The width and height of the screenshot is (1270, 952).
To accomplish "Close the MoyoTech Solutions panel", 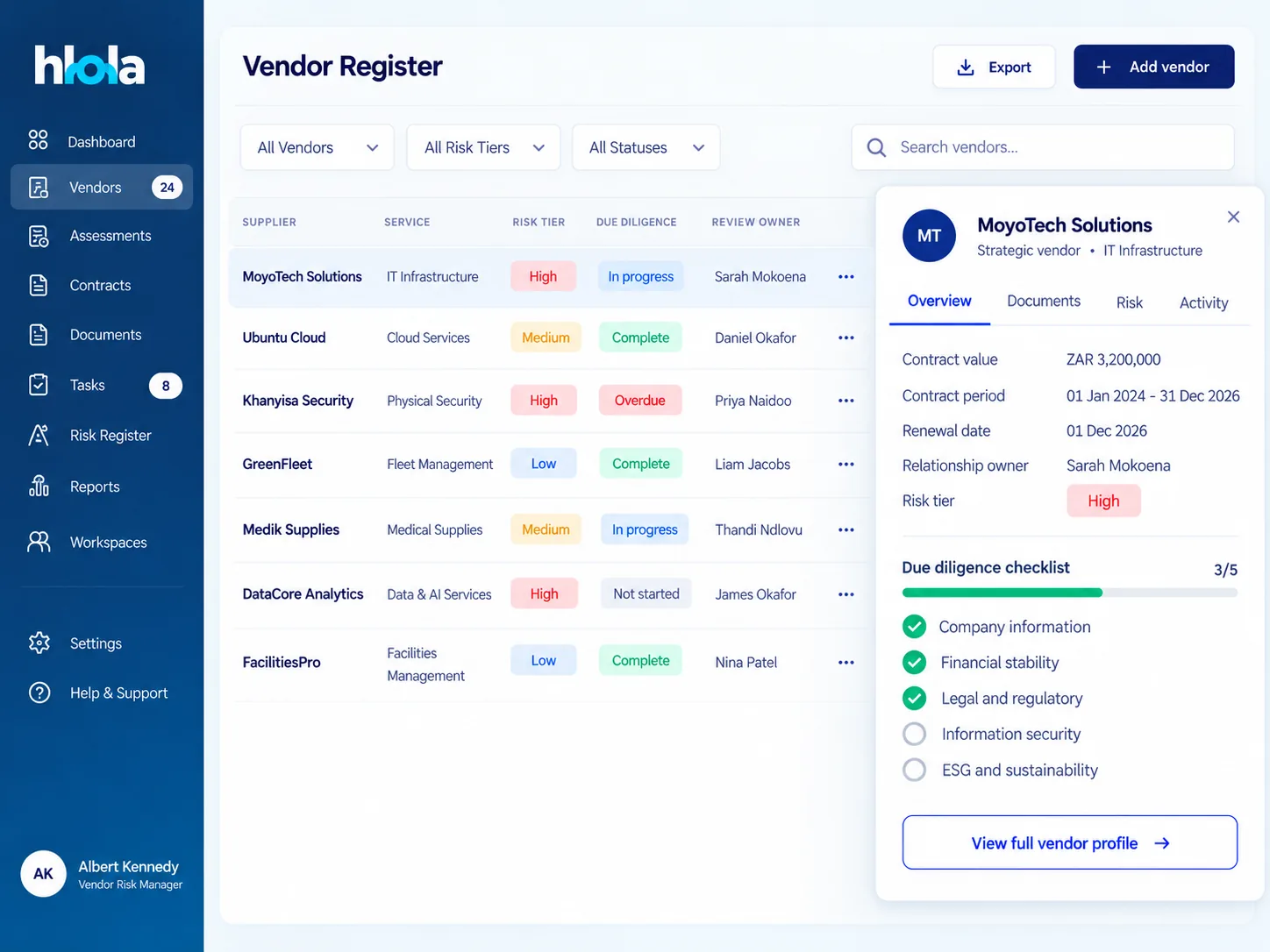I will (x=1233, y=217).
